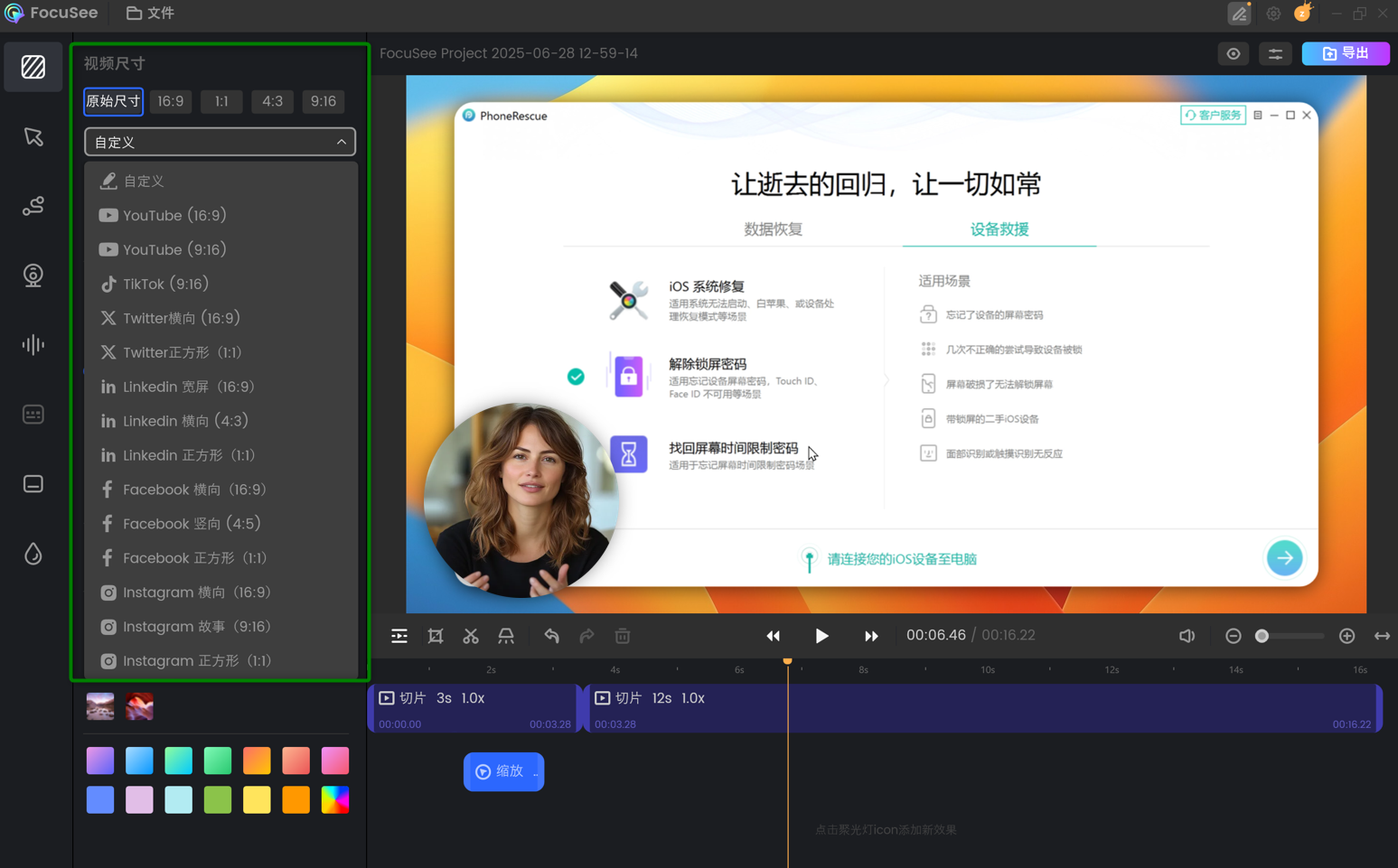Open the audio waveform sidebar icon
The height and width of the screenshot is (868, 1398).
pos(33,345)
